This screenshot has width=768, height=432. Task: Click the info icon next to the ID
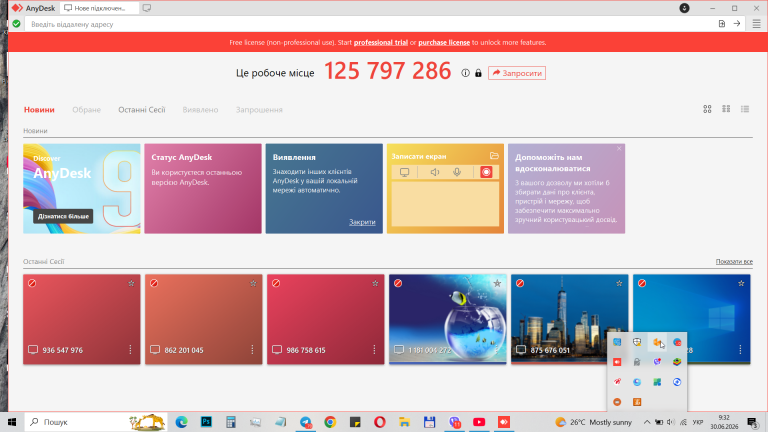[465, 73]
